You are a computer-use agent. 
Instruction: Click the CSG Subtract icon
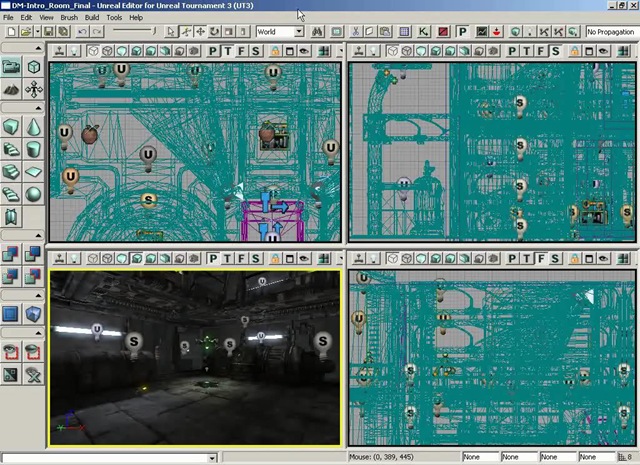[x=34, y=254]
